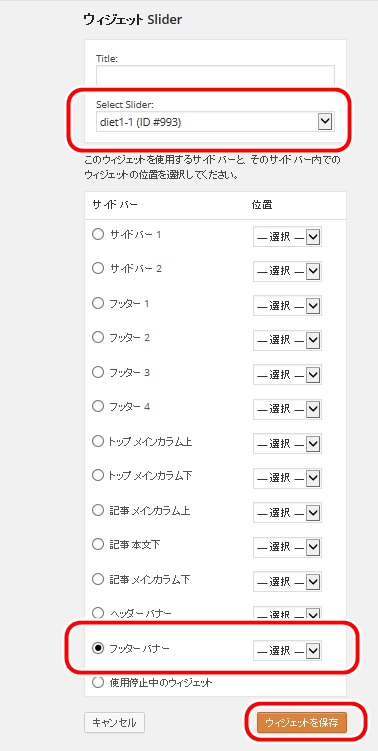Click the ウィジェットを保存 button
Viewport: 378px width, 751px height.
(302, 723)
